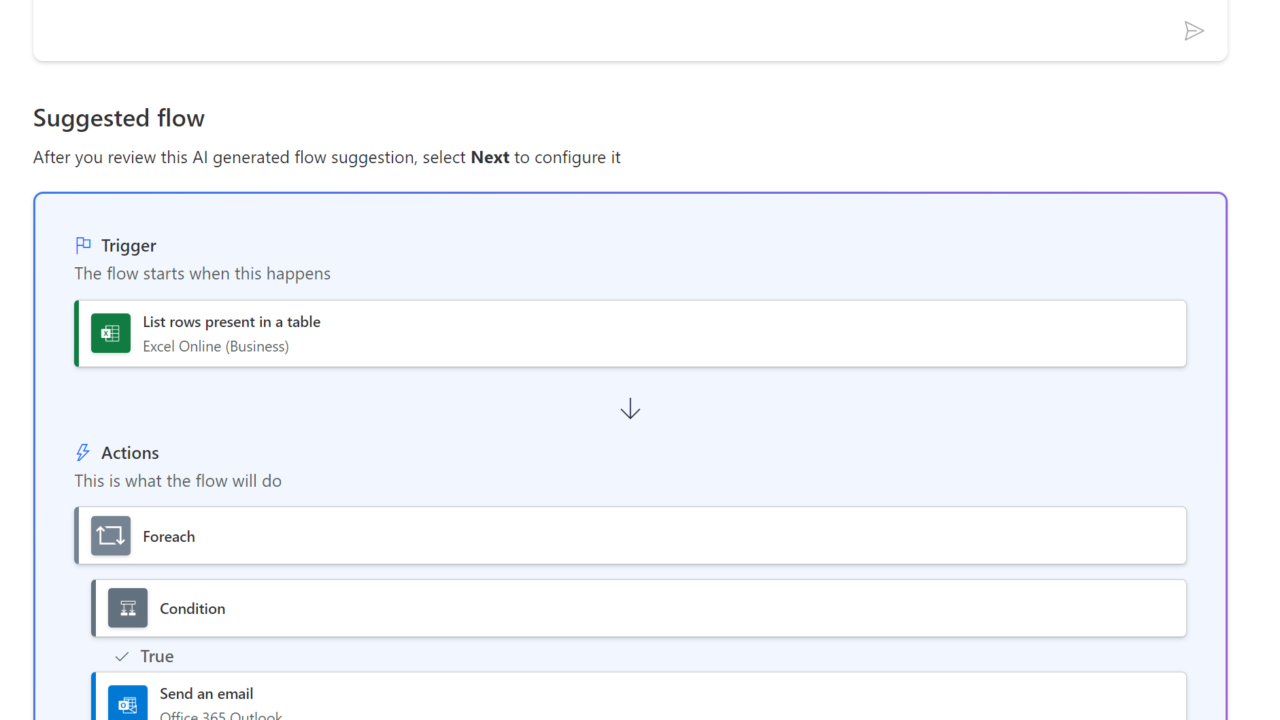The width and height of the screenshot is (1280, 720).
Task: Click the bold 'Next' text in the instructions
Action: (490, 157)
